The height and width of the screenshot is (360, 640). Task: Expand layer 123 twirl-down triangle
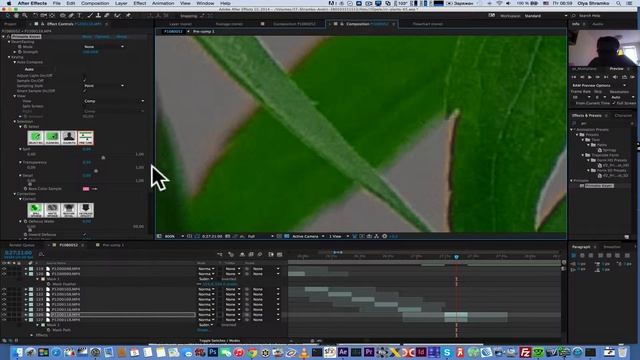26,299
